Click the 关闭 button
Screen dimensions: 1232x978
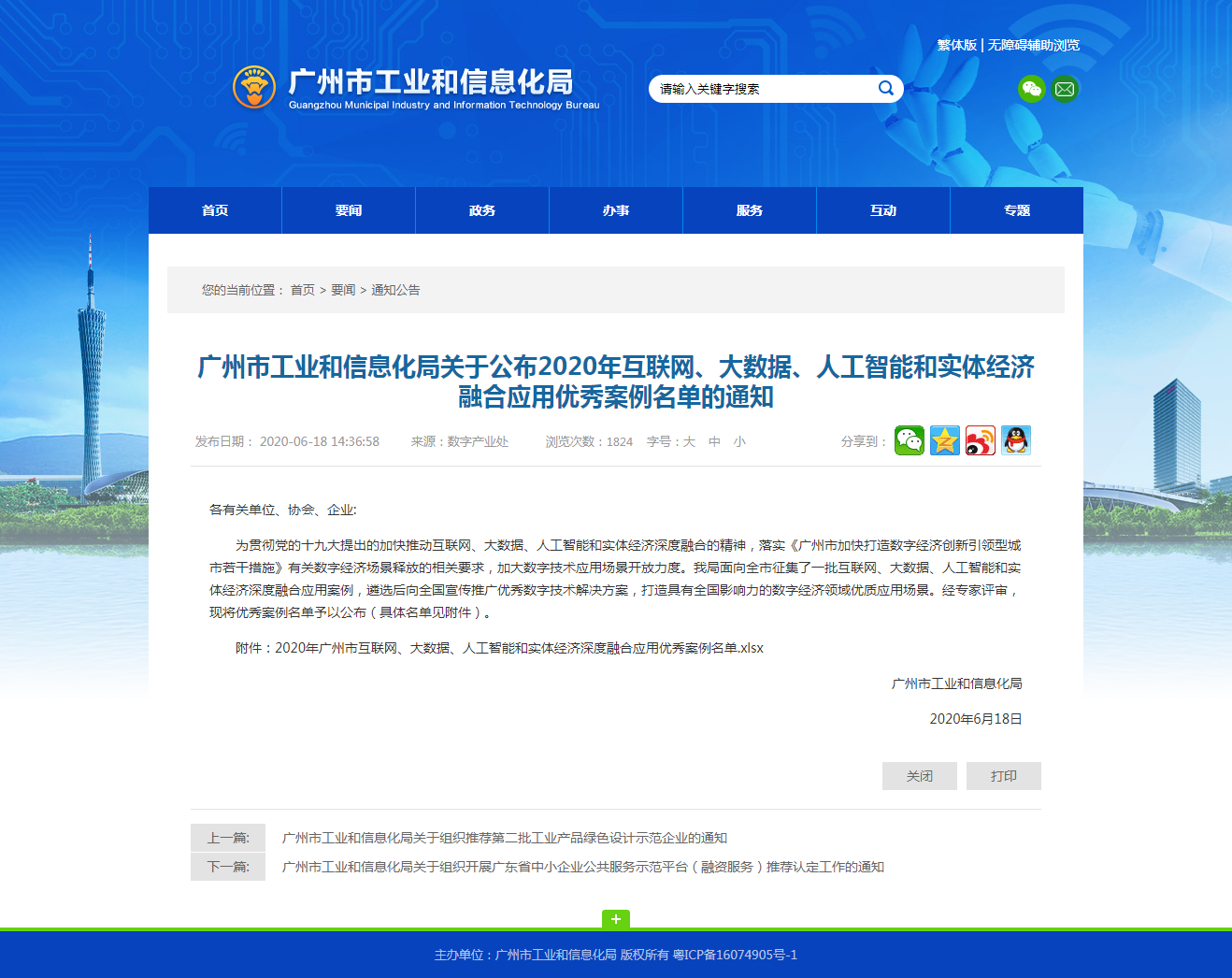pos(920,776)
